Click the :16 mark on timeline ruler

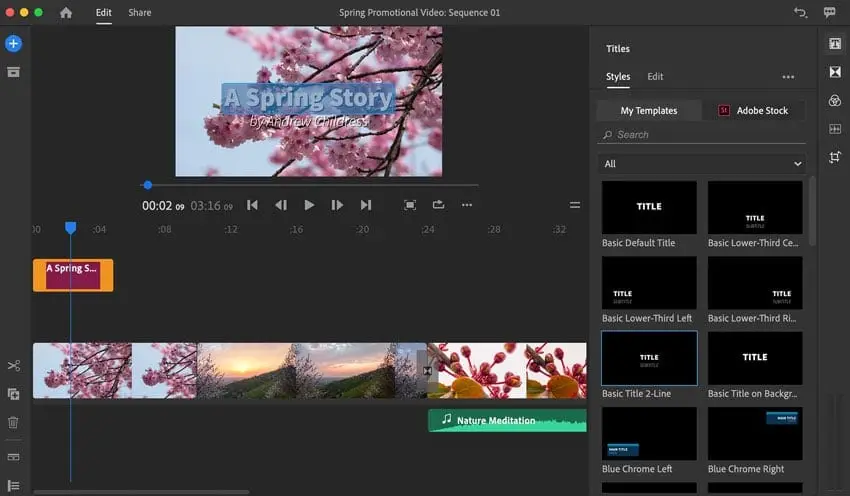click(x=296, y=229)
